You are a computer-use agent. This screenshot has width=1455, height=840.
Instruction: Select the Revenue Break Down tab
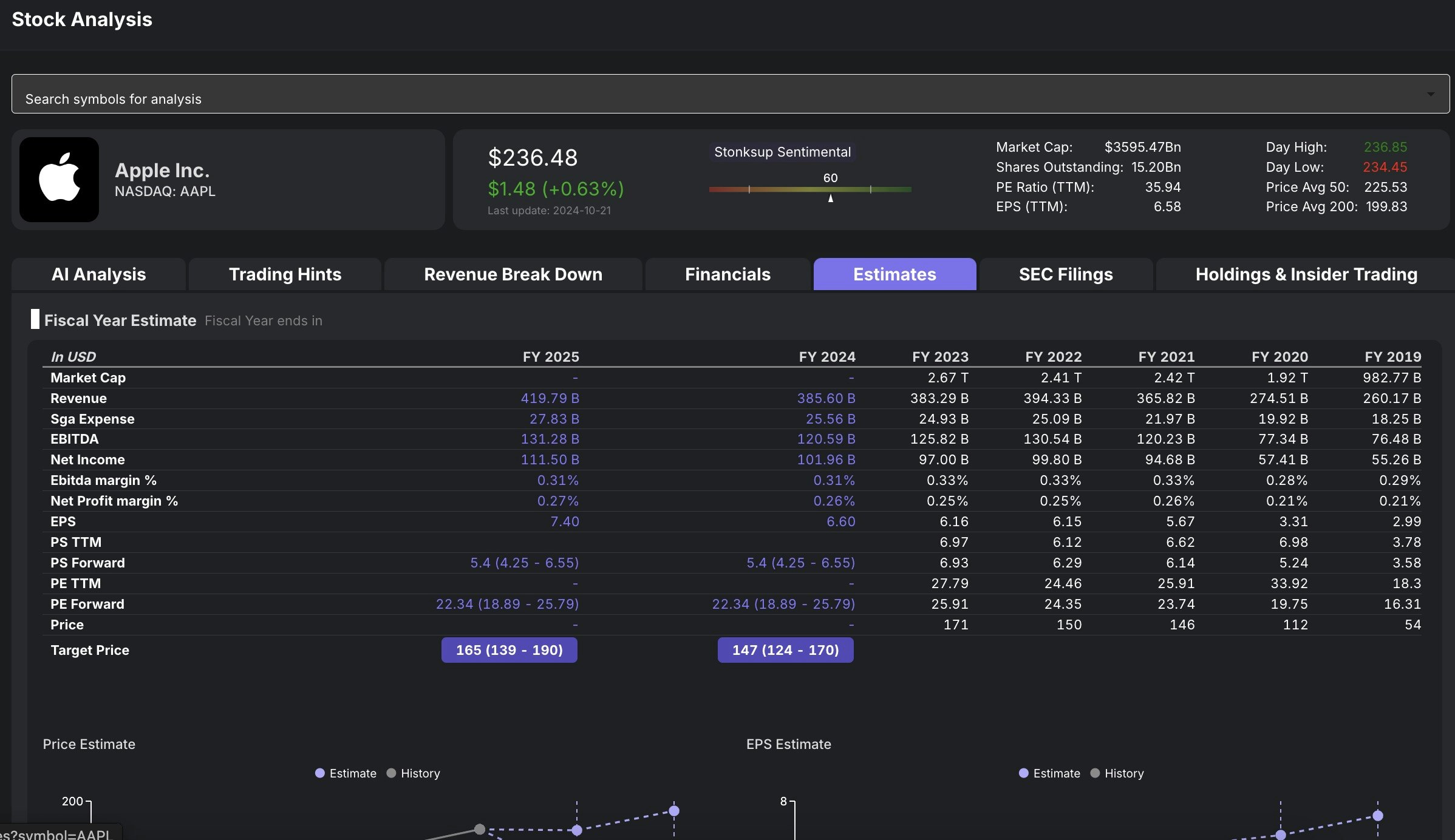[513, 274]
